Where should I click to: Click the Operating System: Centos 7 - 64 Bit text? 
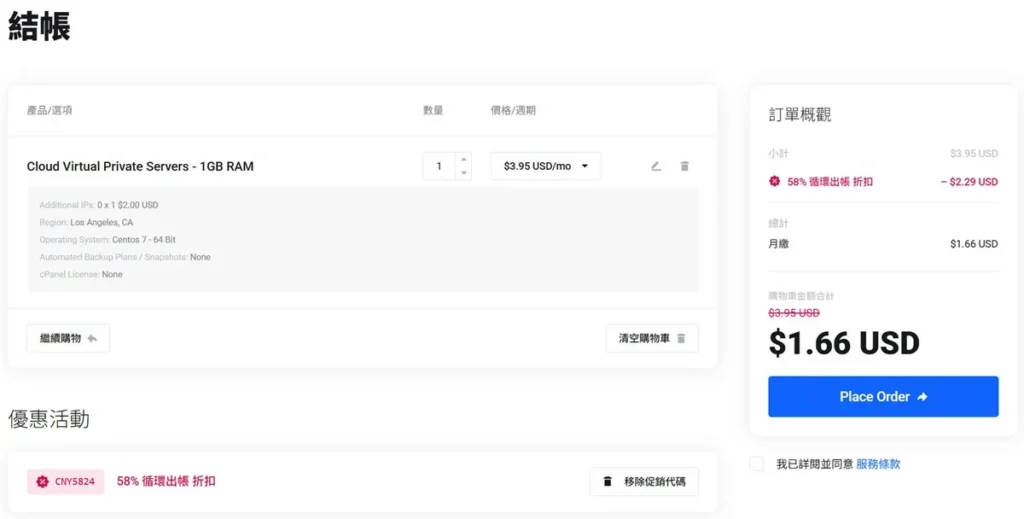pos(107,240)
